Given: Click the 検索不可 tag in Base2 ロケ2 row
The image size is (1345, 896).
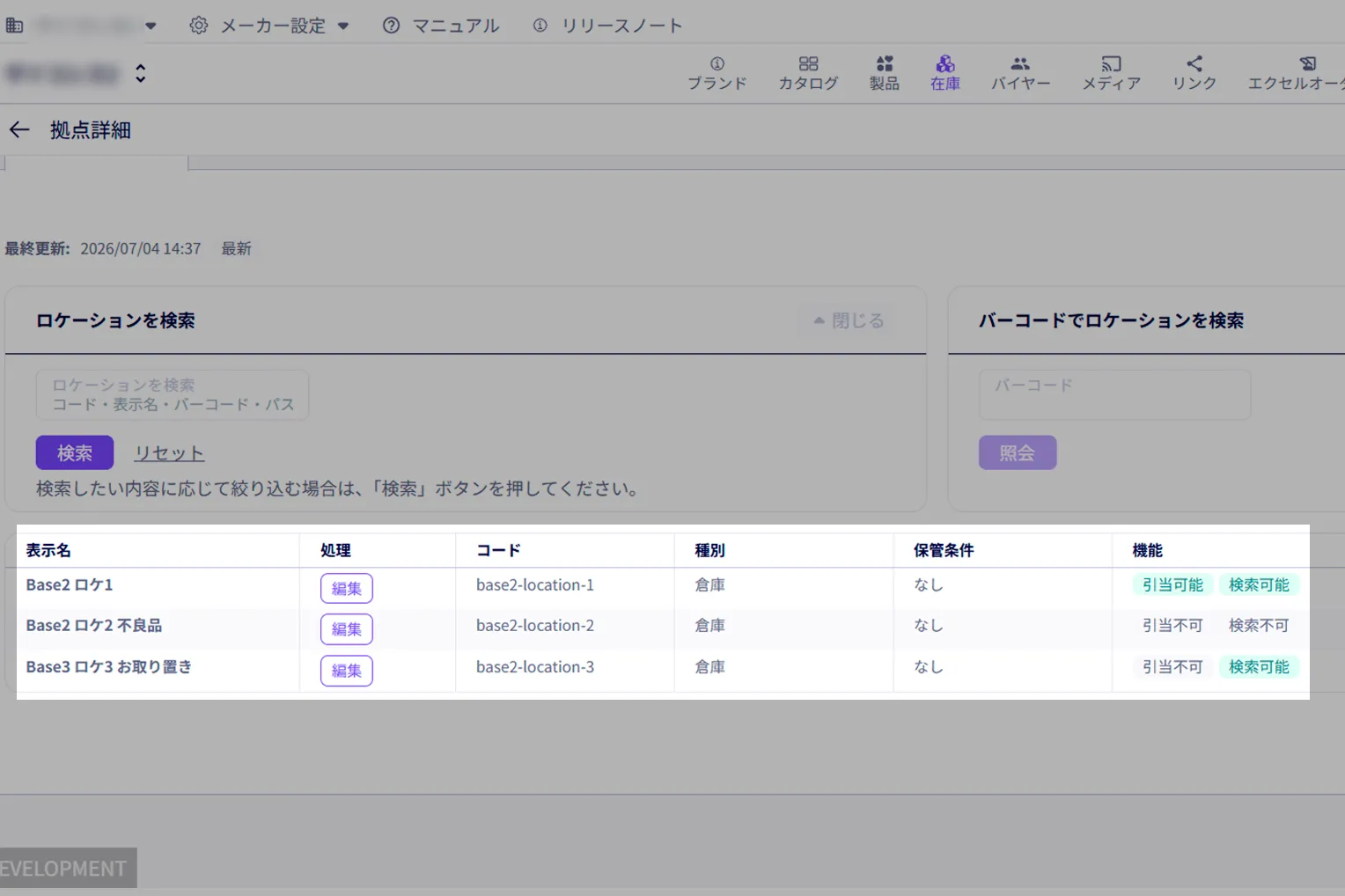Looking at the screenshot, I should pyautogui.click(x=1259, y=626).
